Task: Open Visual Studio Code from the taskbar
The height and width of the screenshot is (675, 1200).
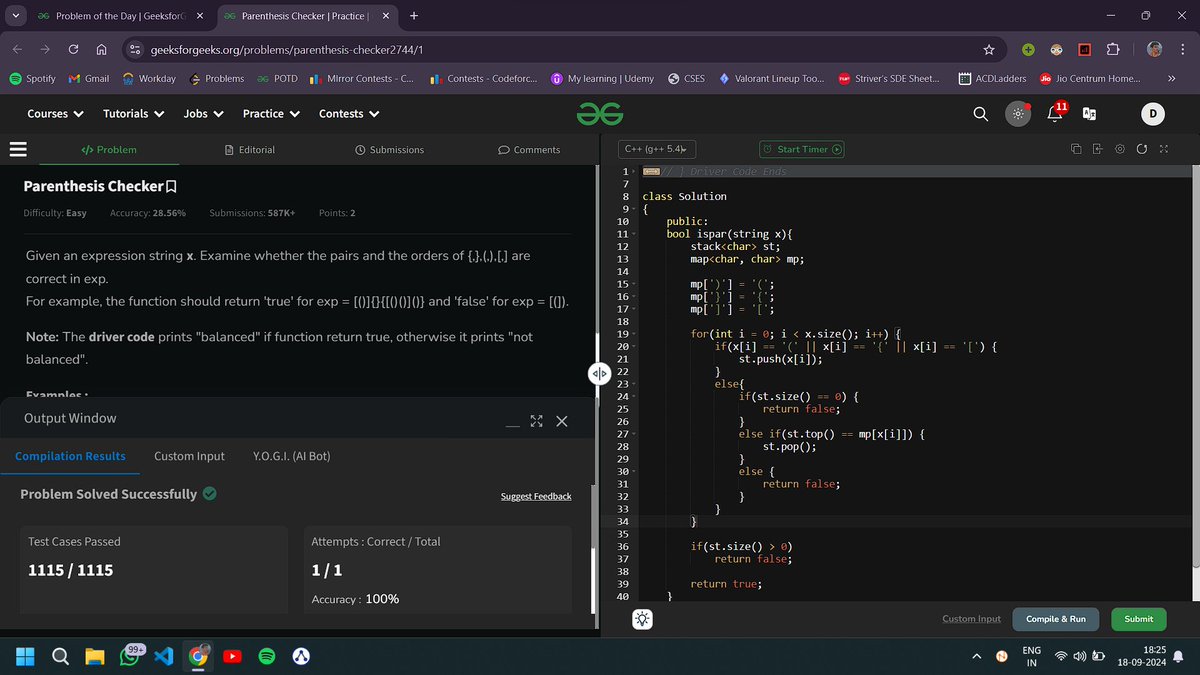Action: pos(164,657)
